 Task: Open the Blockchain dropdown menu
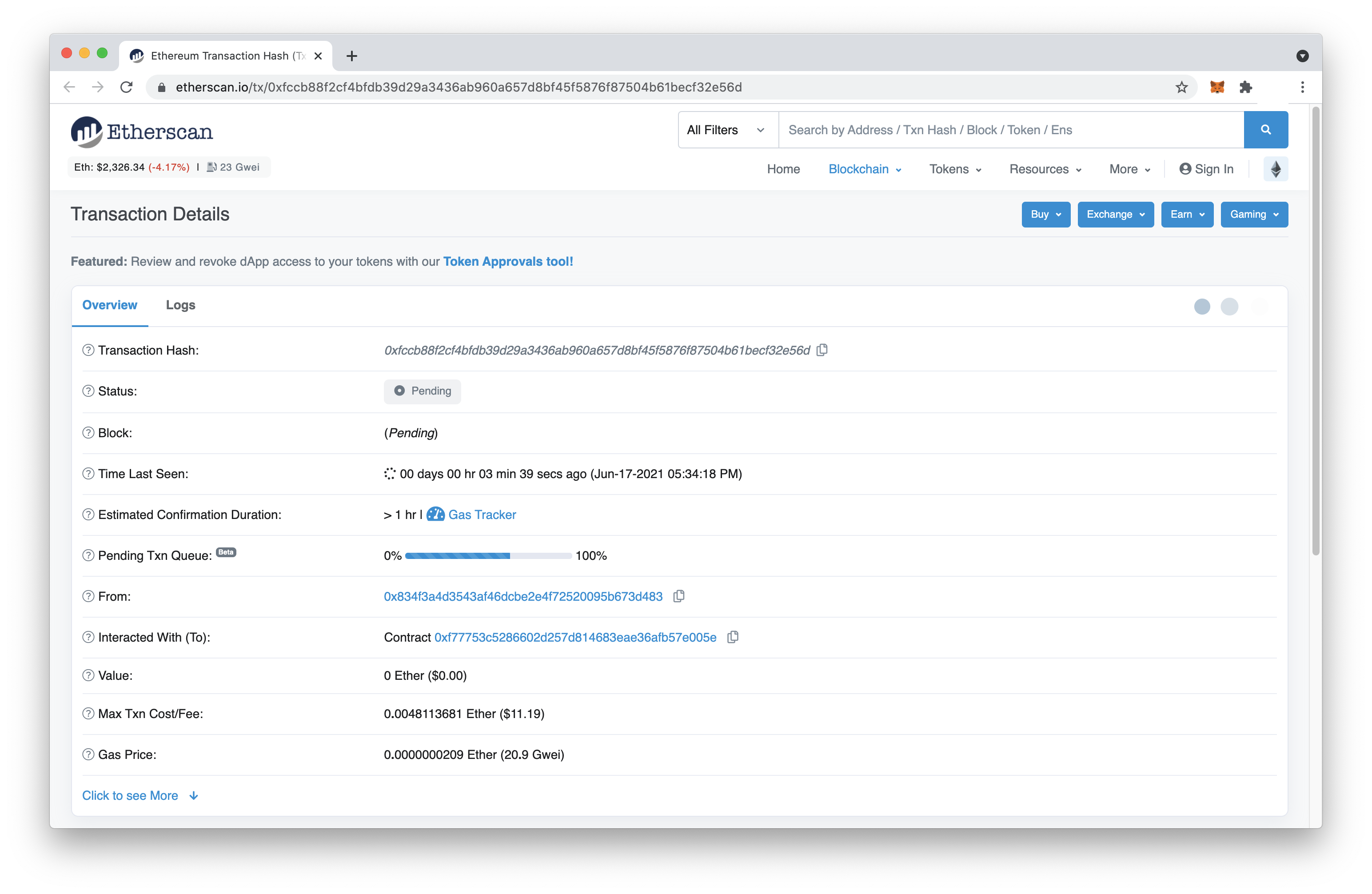click(x=863, y=168)
